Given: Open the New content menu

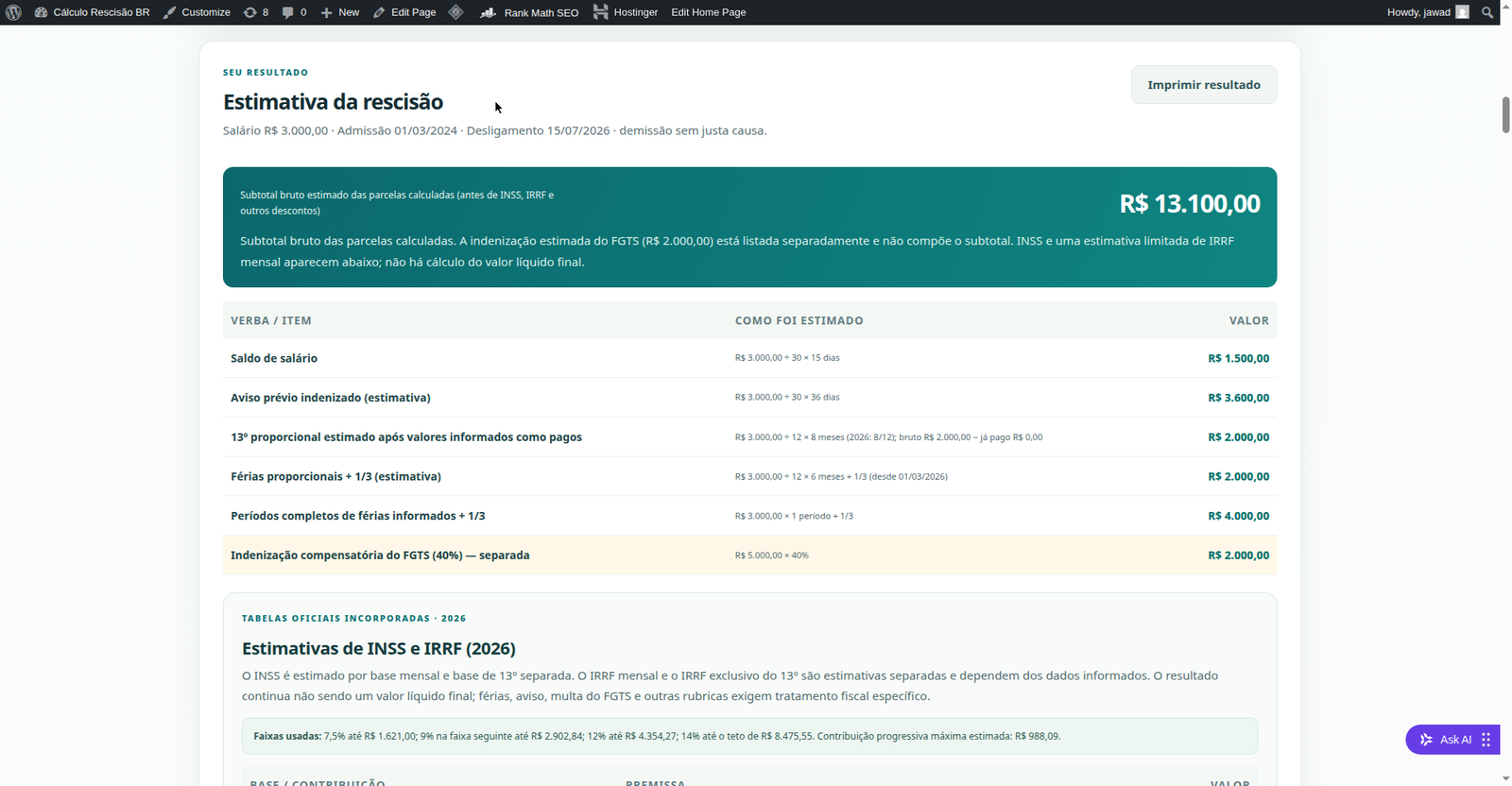Looking at the screenshot, I should coord(340,12).
